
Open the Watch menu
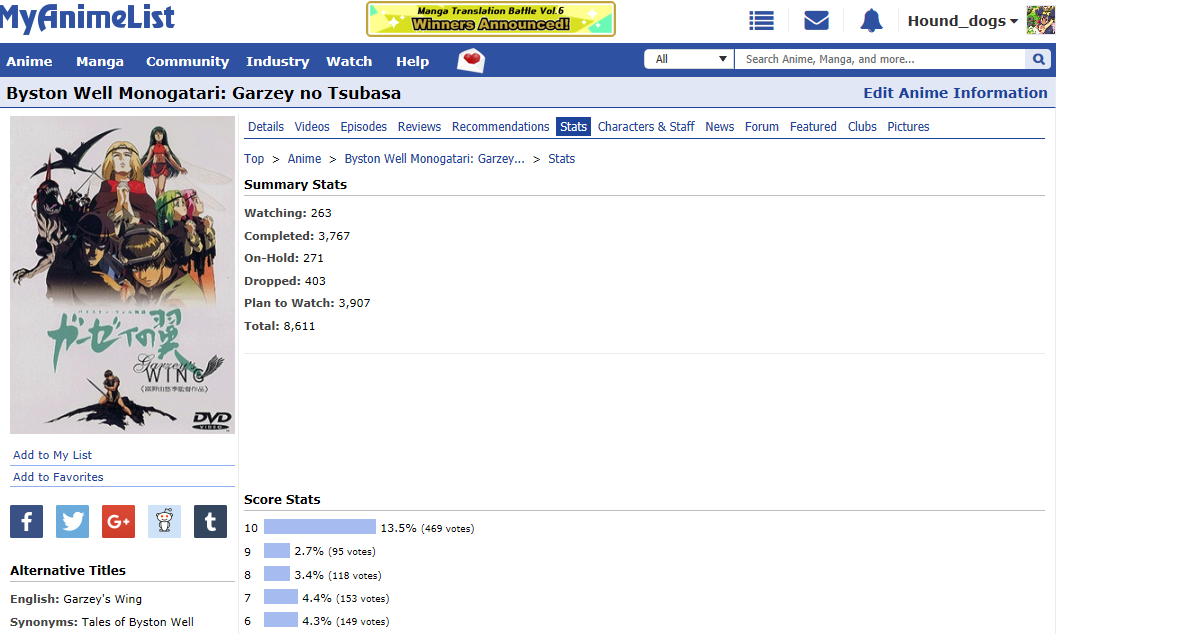click(349, 61)
